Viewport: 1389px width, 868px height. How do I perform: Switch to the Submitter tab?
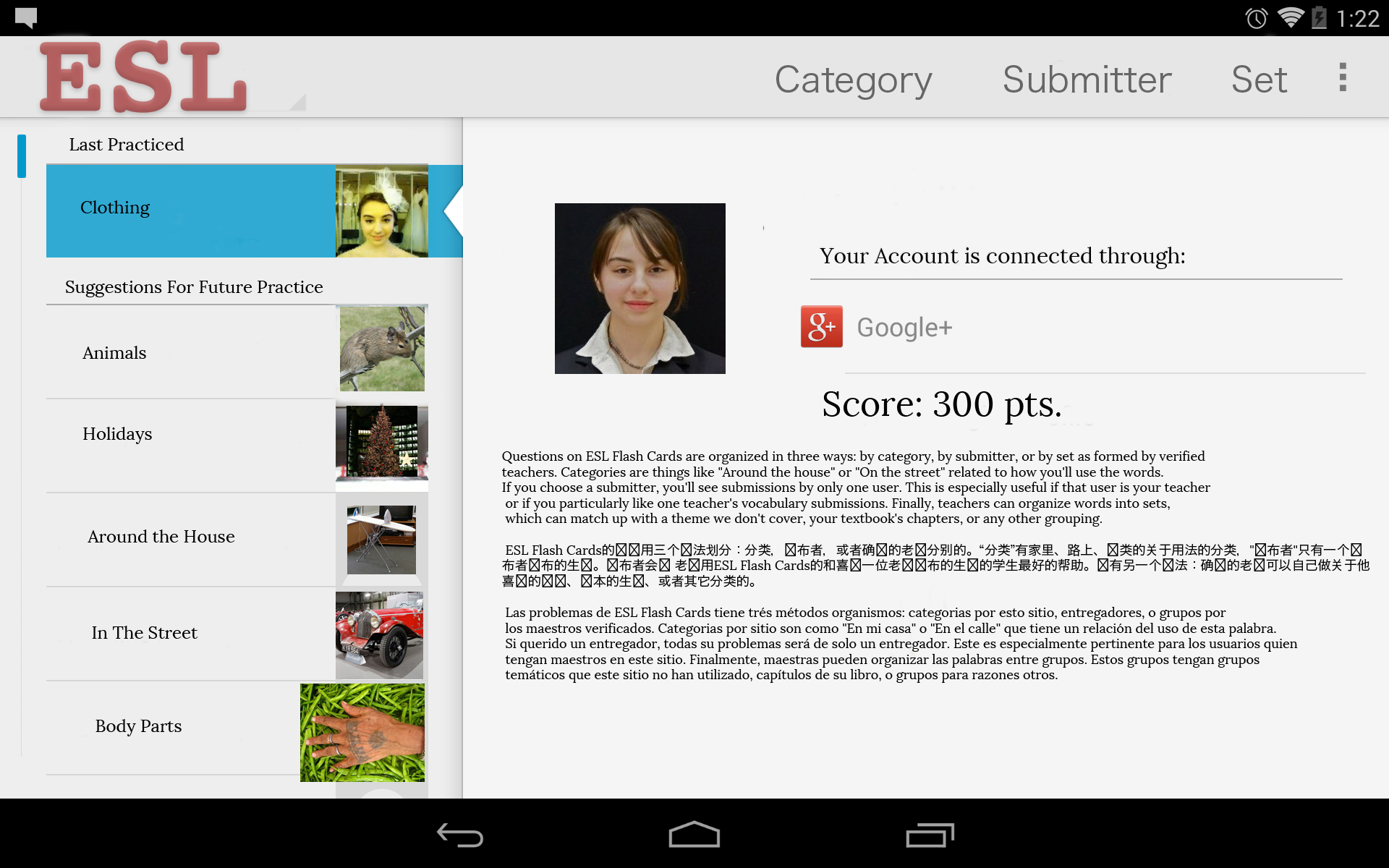click(1087, 79)
